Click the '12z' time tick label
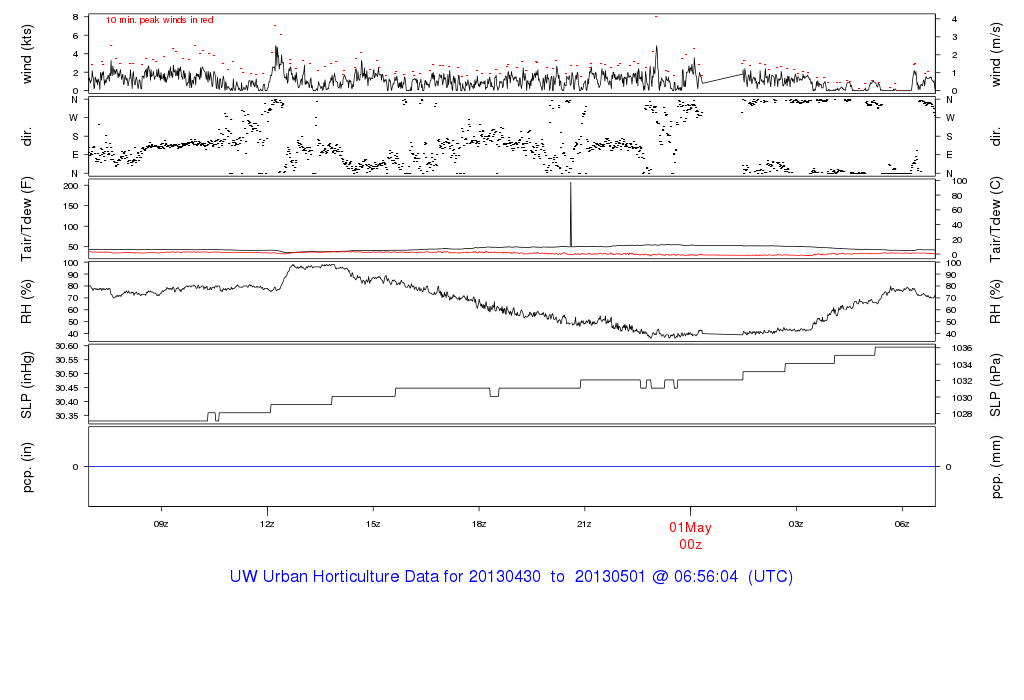1024x700 pixels. click(x=266, y=524)
